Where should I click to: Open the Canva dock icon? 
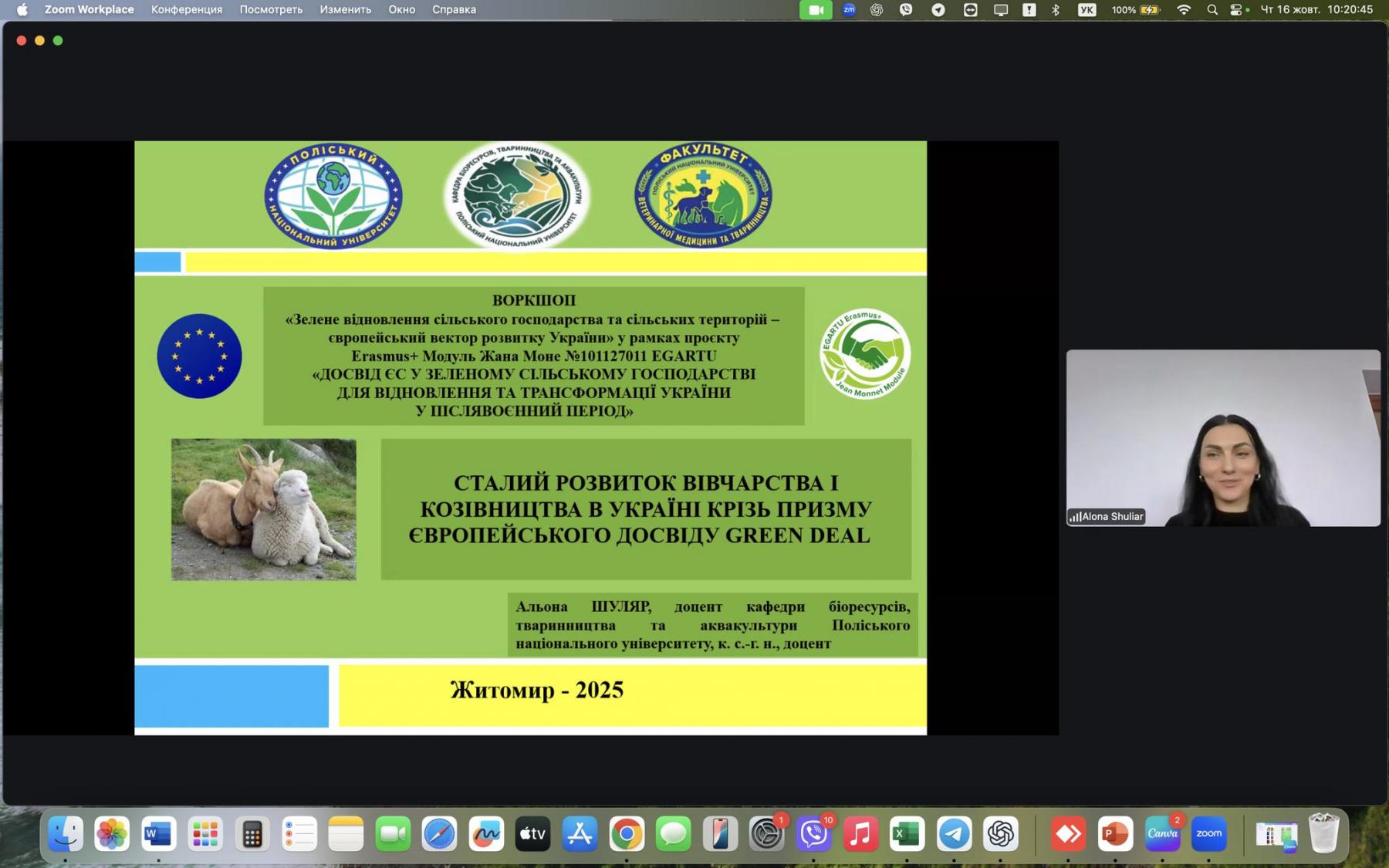click(1162, 834)
